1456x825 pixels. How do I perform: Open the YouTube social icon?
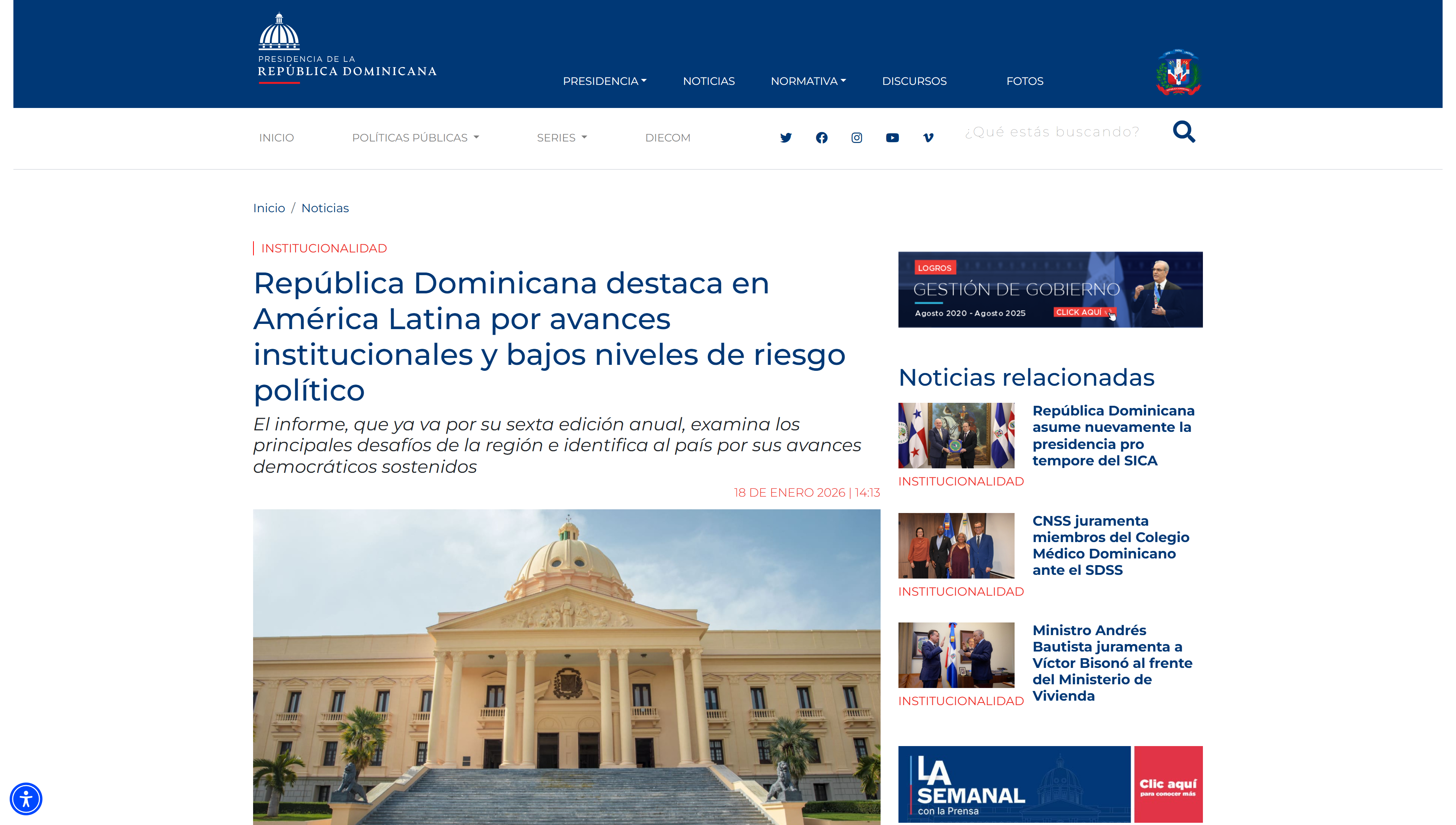[x=892, y=138]
